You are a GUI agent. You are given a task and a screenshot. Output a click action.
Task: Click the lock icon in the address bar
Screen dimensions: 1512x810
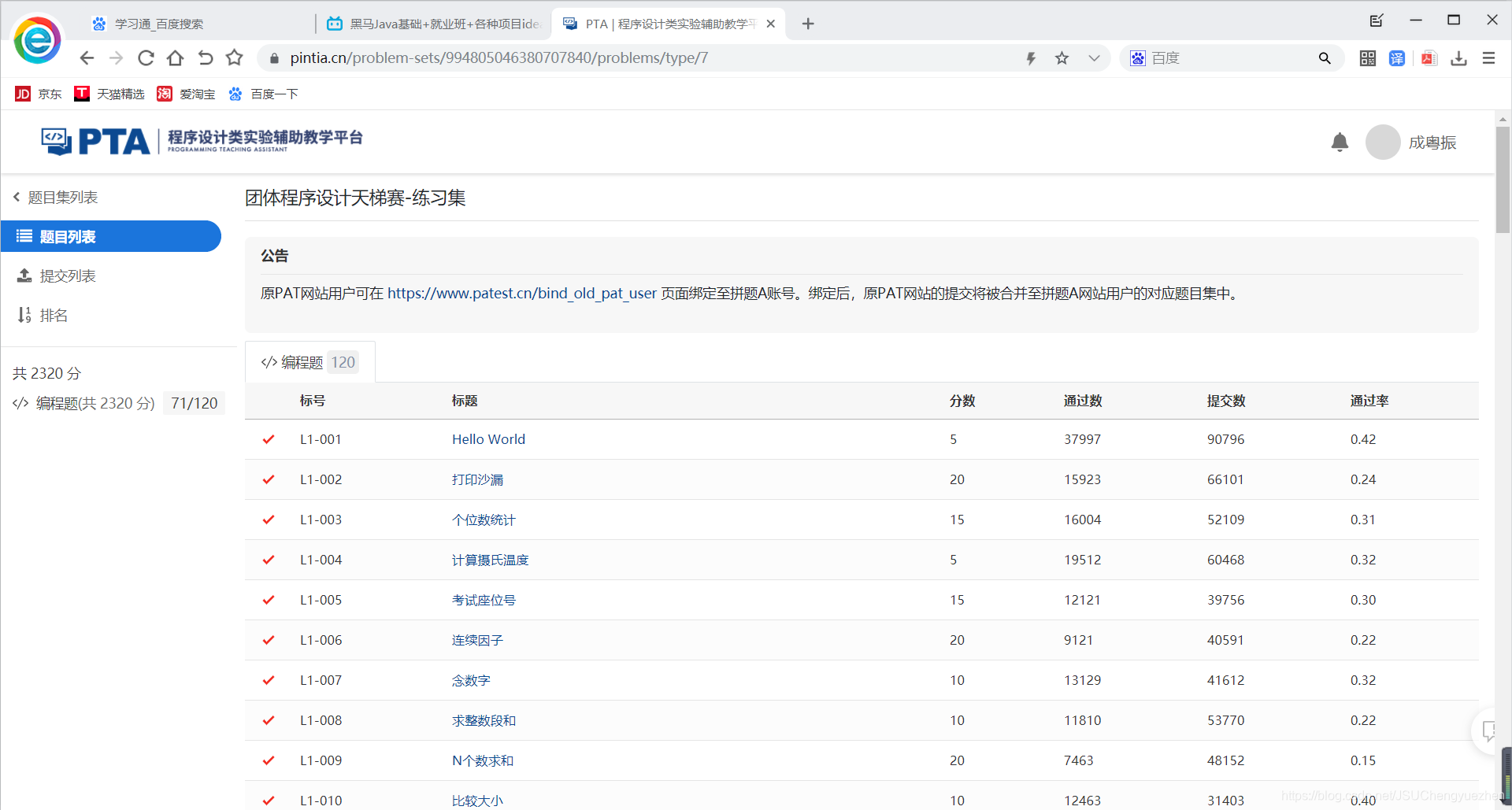click(x=274, y=58)
